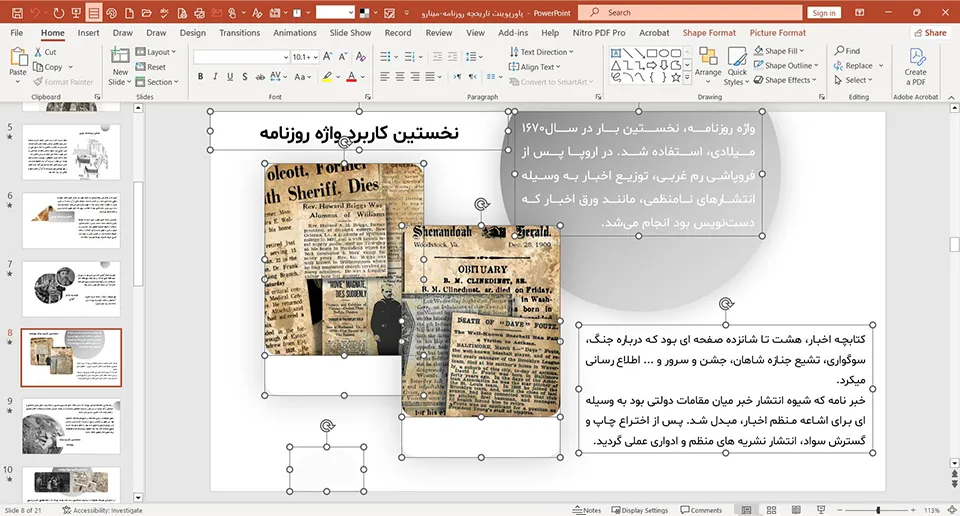
Task: Open the Paste button
Action: pos(18,65)
